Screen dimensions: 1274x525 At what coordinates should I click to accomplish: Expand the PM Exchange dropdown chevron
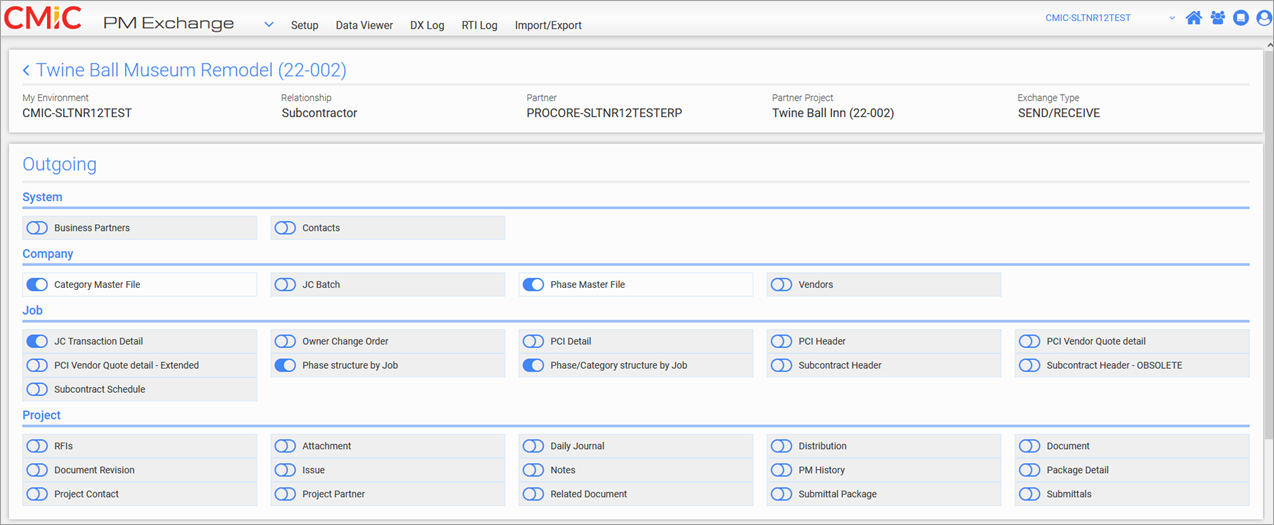point(269,24)
